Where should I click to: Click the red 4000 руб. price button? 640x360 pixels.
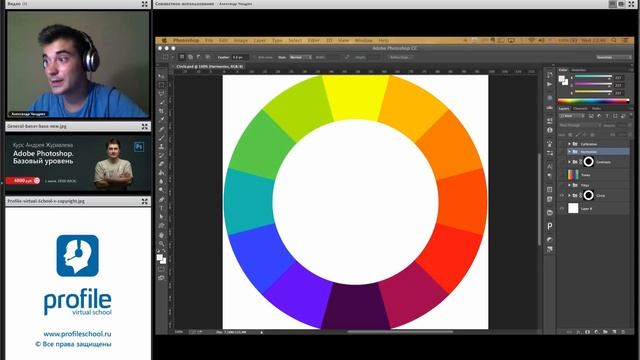tap(23, 180)
